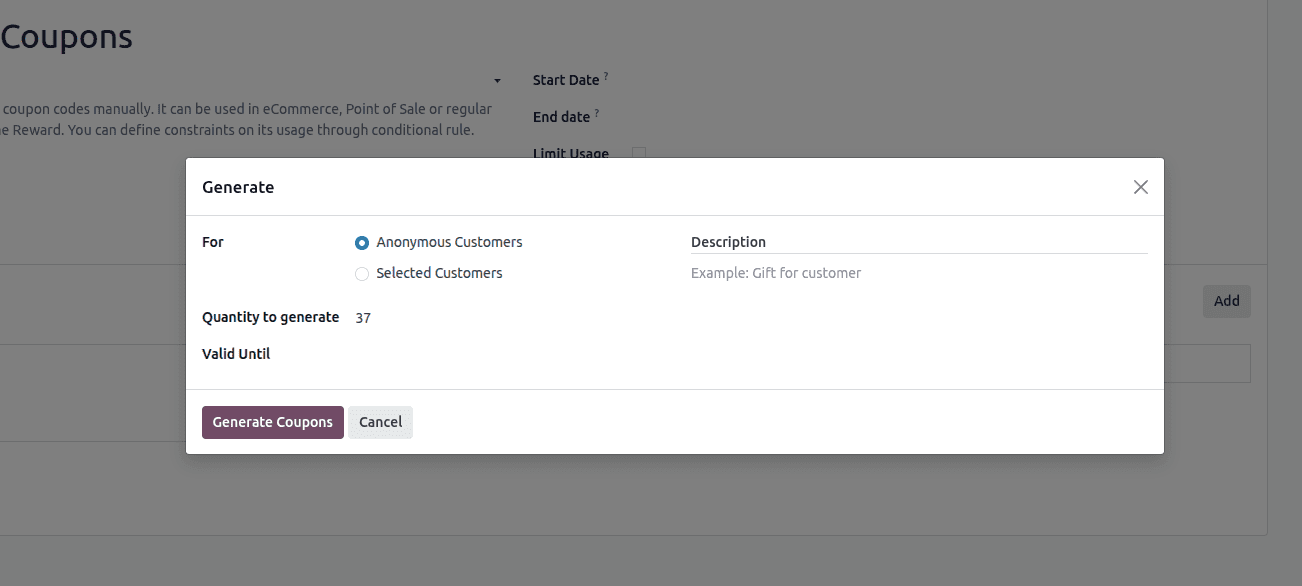This screenshot has height=586, width=1302.
Task: Select the Selected Customers option
Action: click(361, 273)
